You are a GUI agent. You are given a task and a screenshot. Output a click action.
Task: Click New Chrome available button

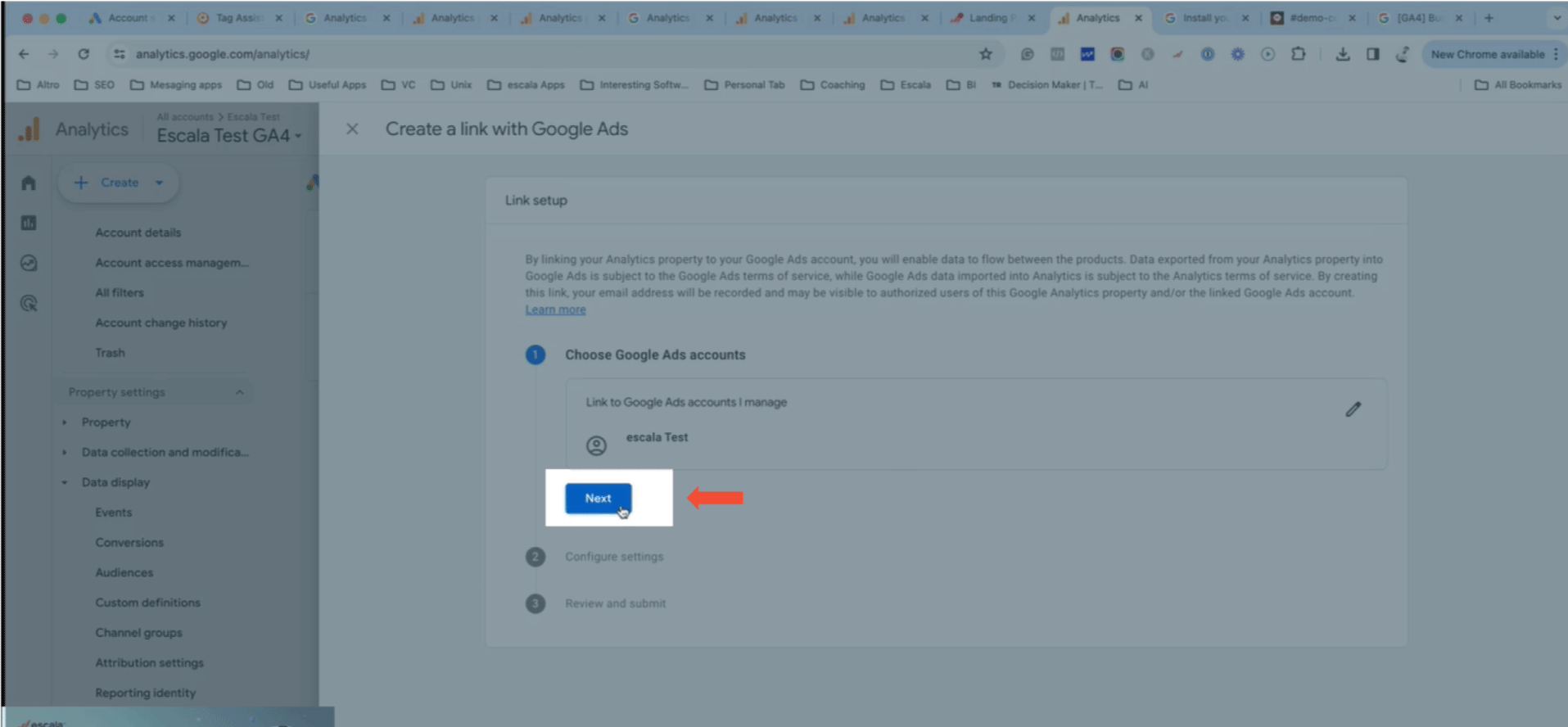pyautogui.click(x=1487, y=54)
